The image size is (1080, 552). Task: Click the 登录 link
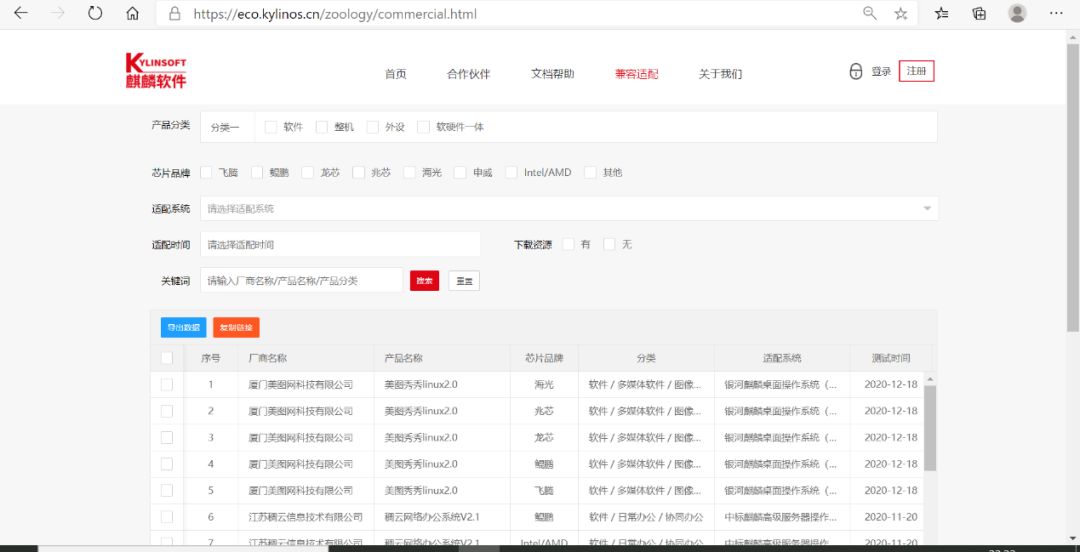click(x=881, y=72)
